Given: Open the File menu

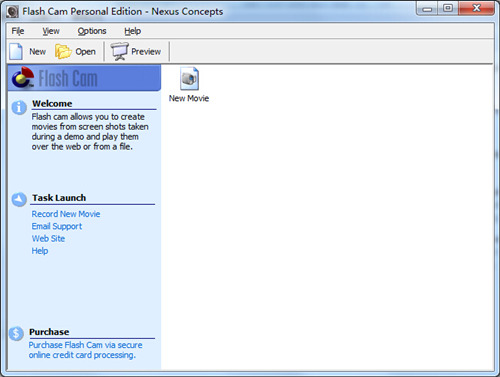Looking at the screenshot, I should pos(18,31).
